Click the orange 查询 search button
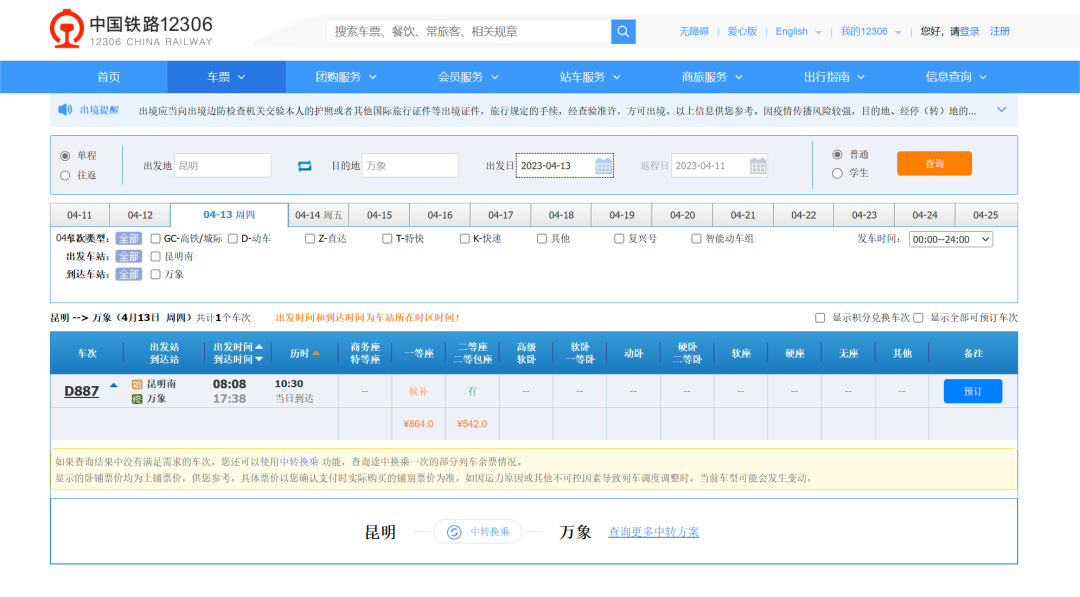Image resolution: width=1080 pixels, height=597 pixels. point(934,164)
